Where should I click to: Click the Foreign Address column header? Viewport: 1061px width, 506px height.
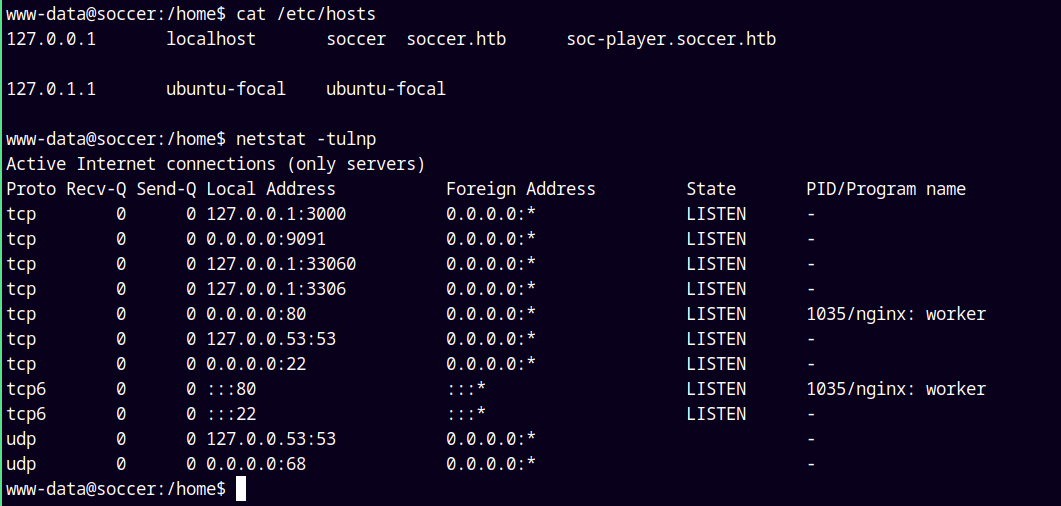(521, 189)
